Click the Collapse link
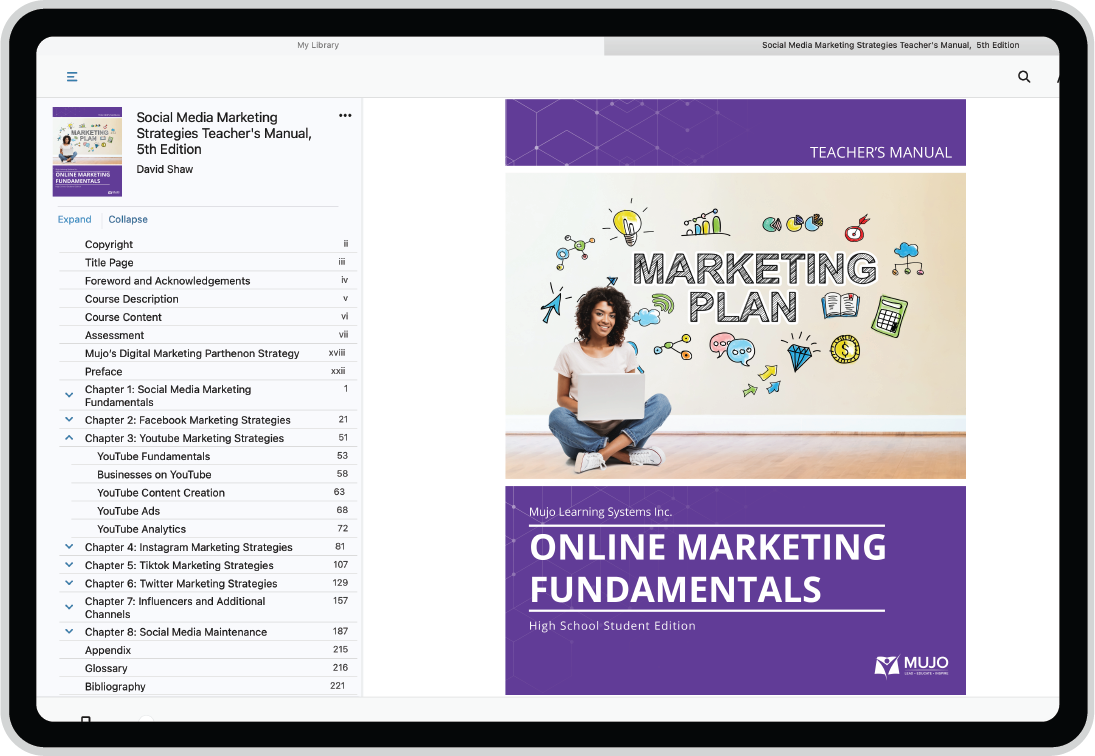 pos(128,219)
